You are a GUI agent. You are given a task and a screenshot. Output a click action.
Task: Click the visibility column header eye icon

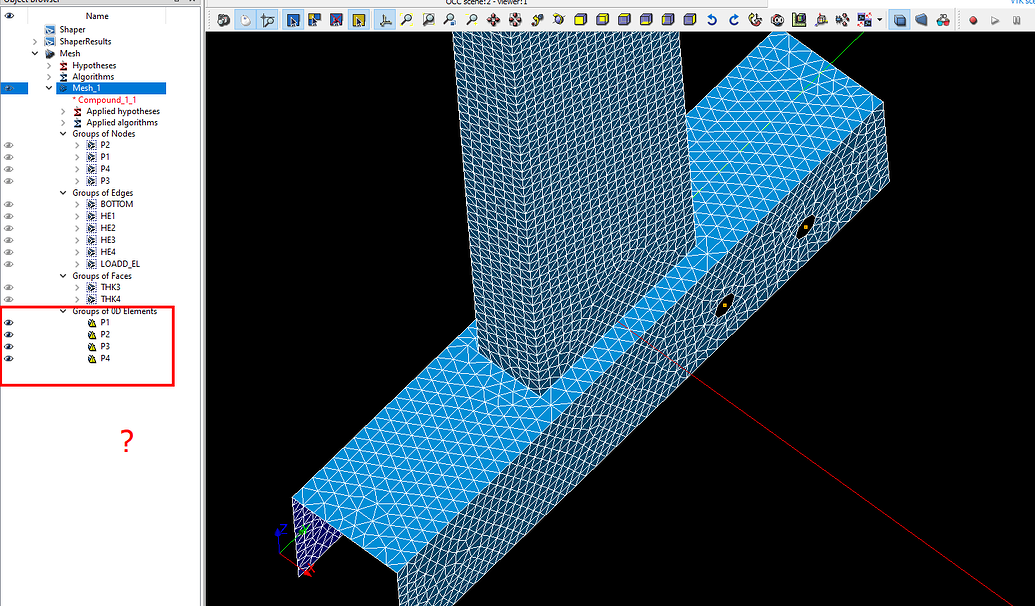tap(9, 16)
